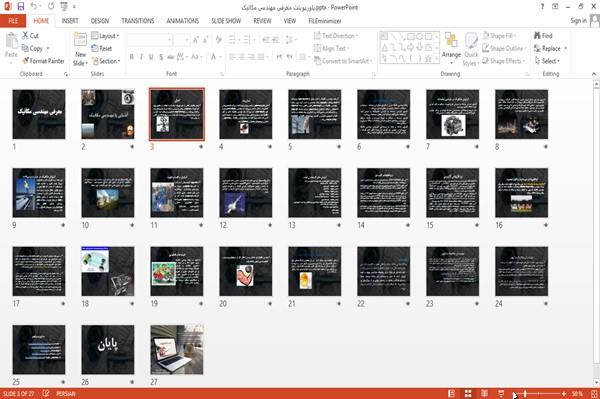Expand Align Text dropdown

point(331,48)
